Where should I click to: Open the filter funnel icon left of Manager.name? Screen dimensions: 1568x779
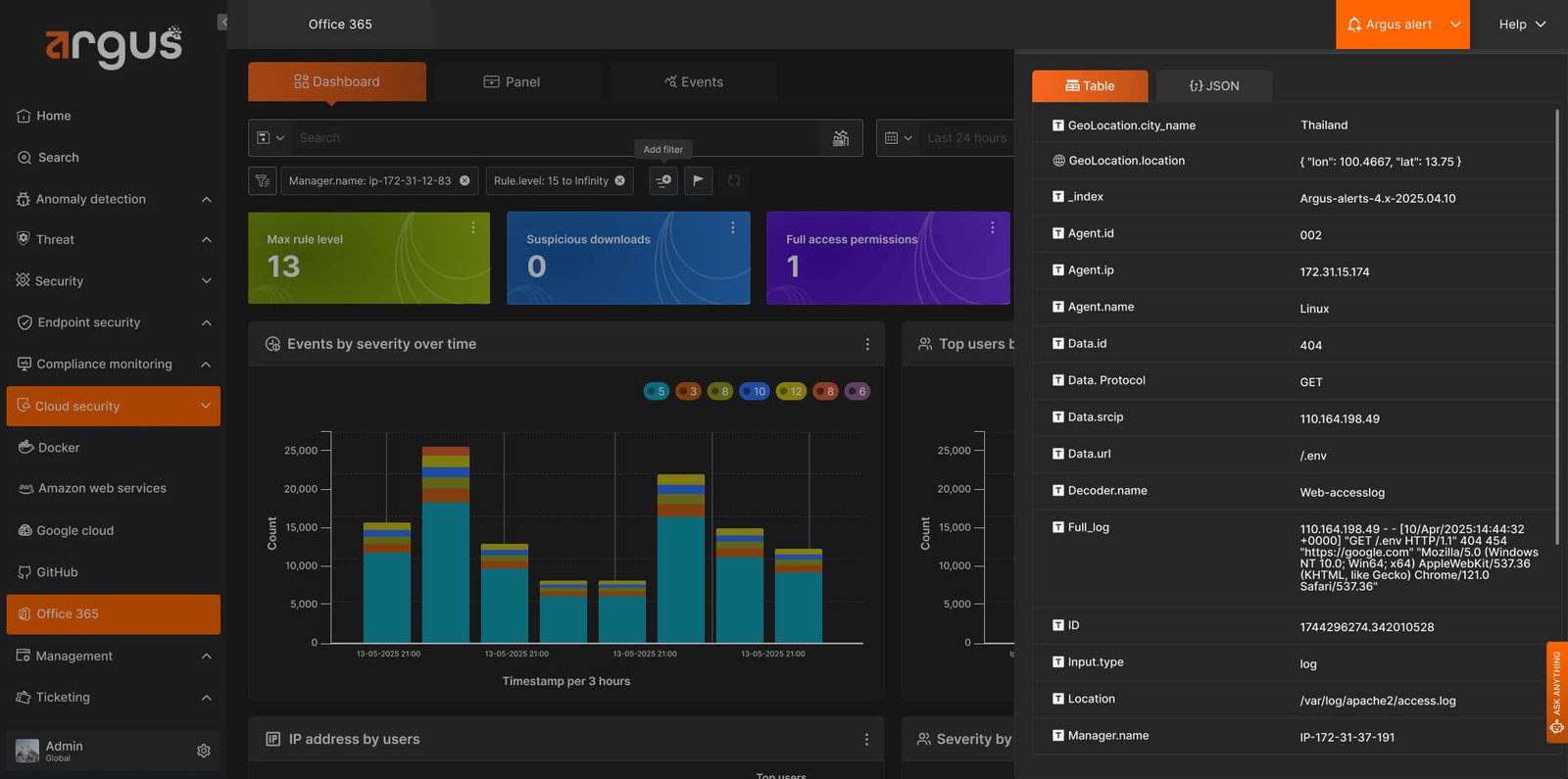[263, 180]
